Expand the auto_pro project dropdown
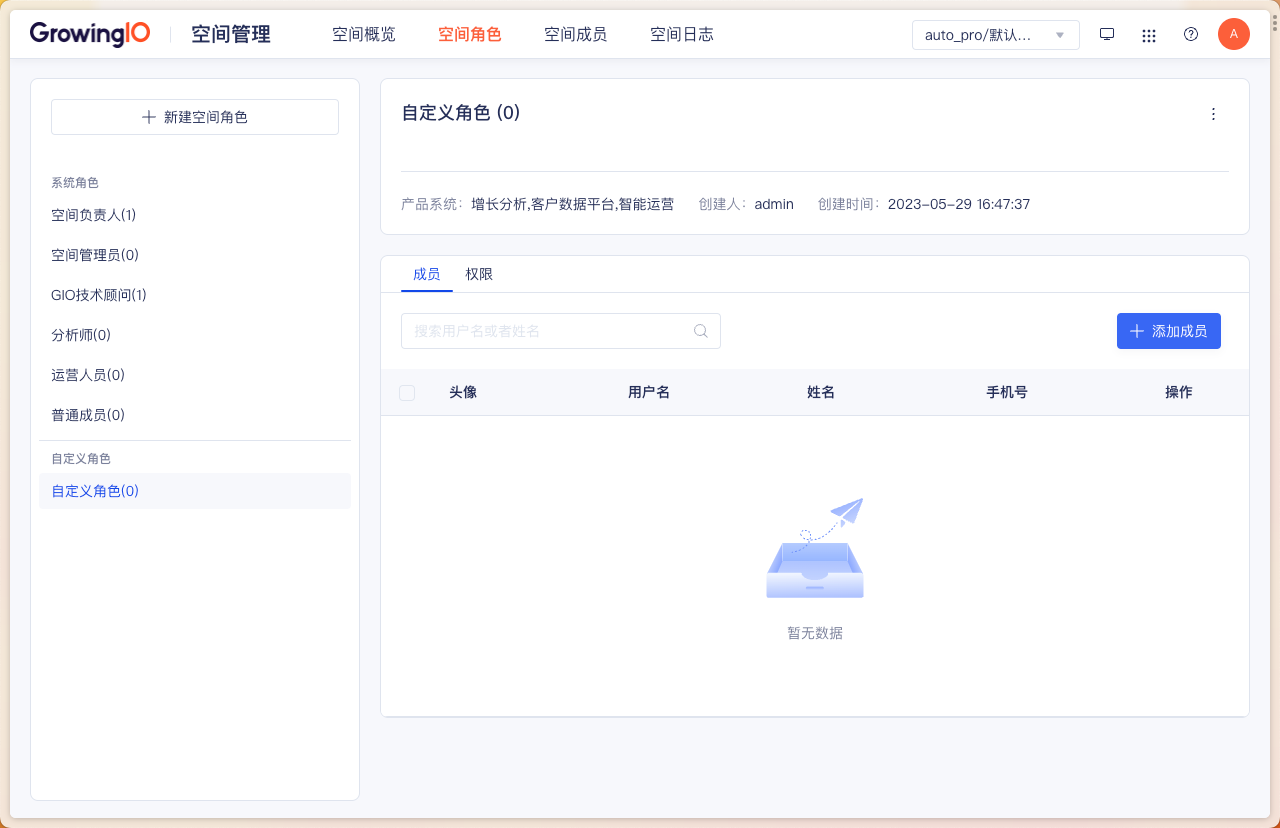This screenshot has height=828, width=1280. 996,35
